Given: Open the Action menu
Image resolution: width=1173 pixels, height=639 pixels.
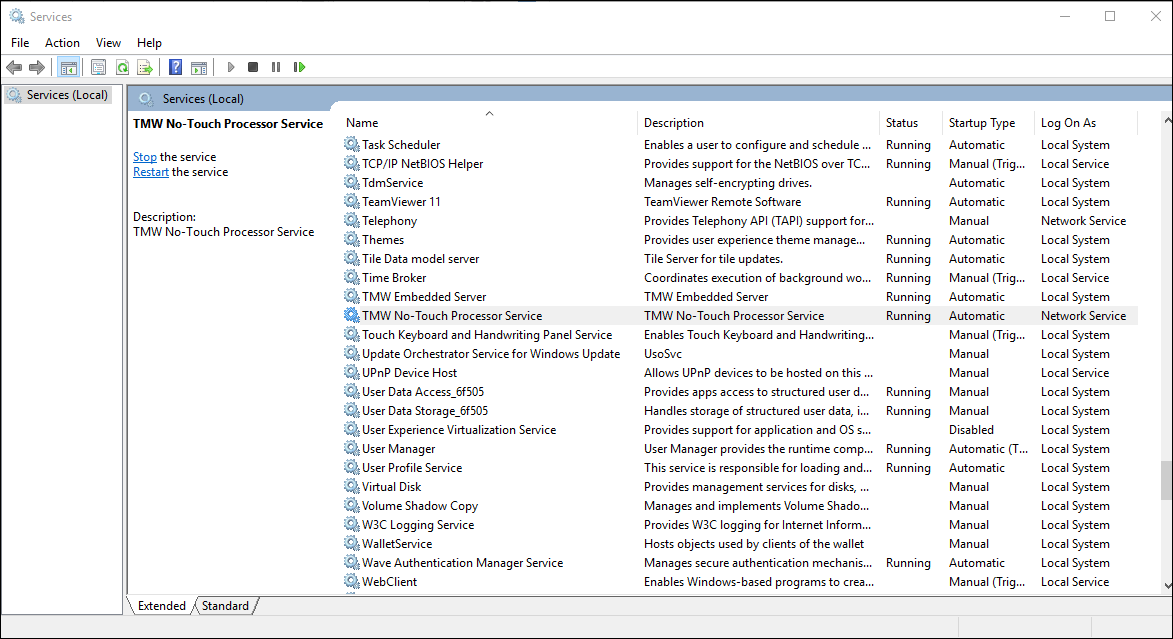Looking at the screenshot, I should tap(62, 43).
